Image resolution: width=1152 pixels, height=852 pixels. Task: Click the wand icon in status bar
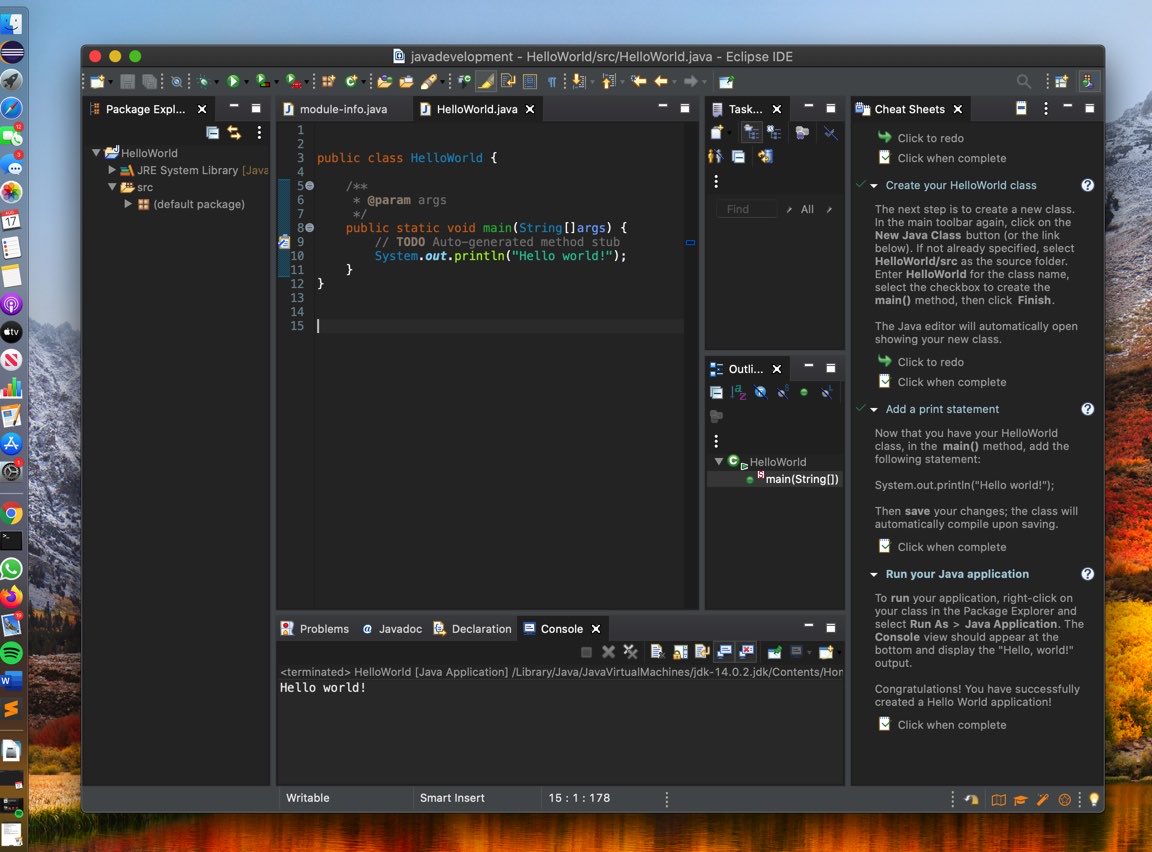coord(1043,799)
